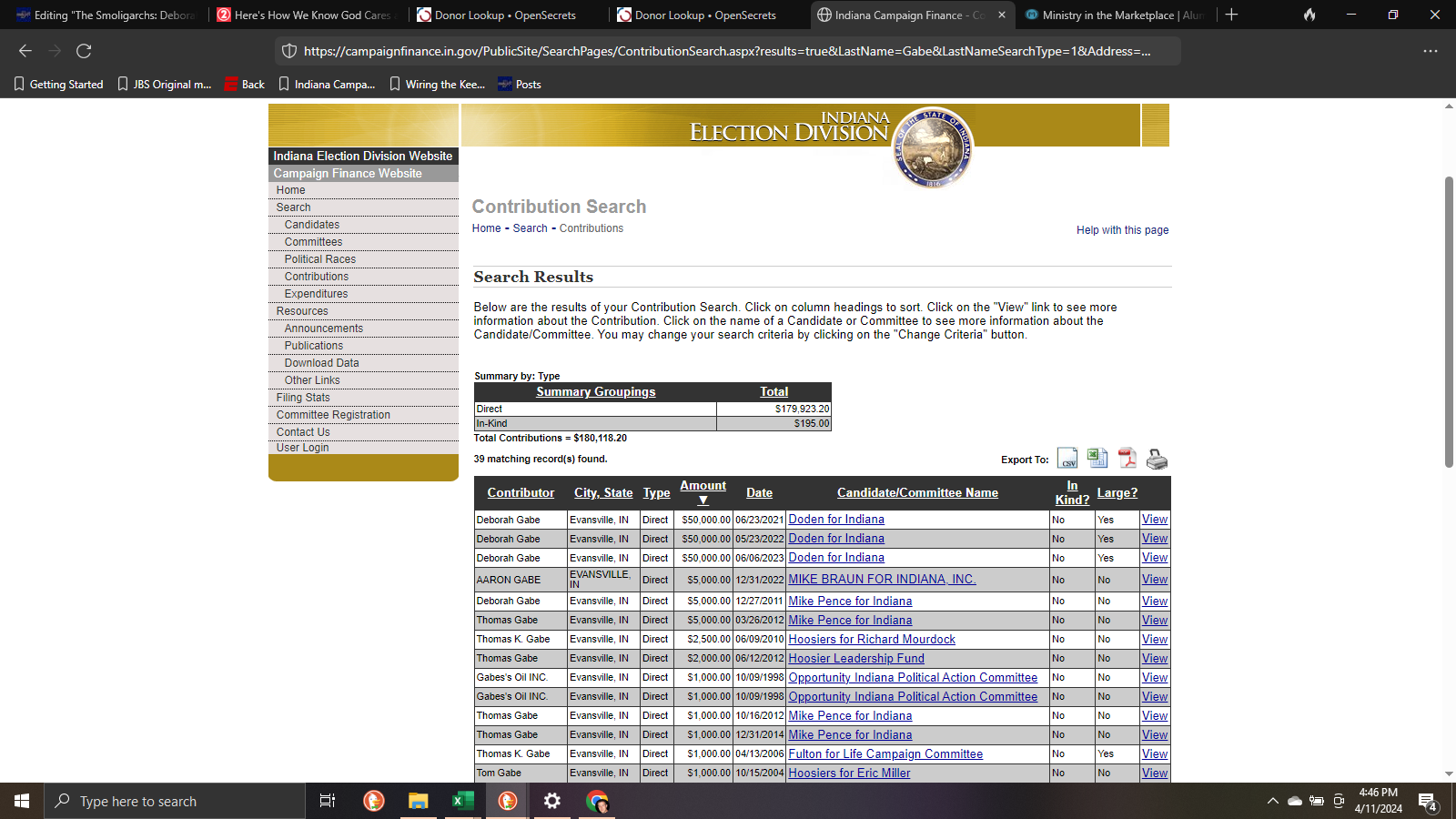Image resolution: width=1456 pixels, height=819 pixels.
Task: Open JBS Original bookmark
Action: (x=164, y=85)
